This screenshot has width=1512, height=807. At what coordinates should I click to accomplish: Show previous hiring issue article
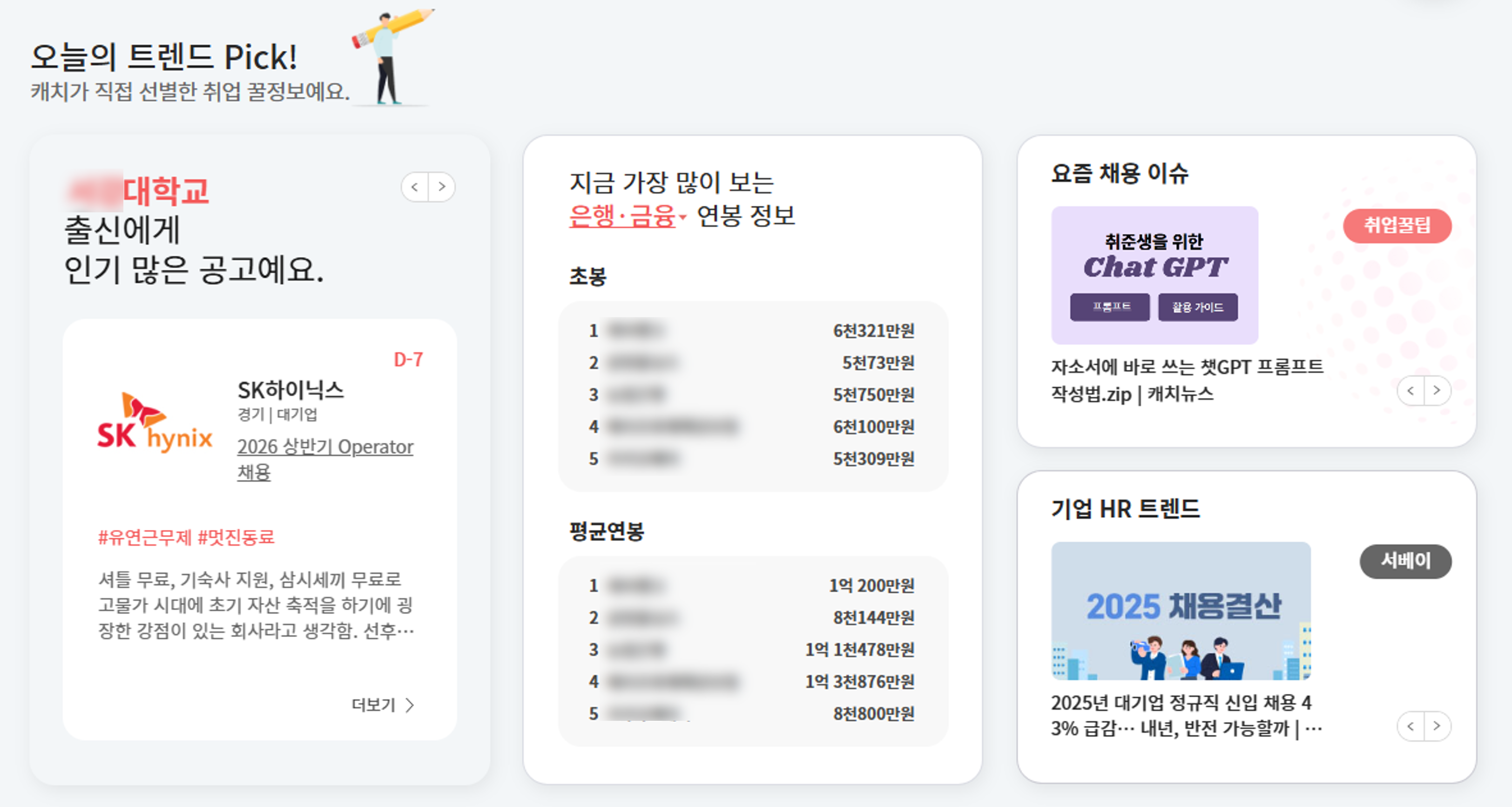click(x=1411, y=391)
